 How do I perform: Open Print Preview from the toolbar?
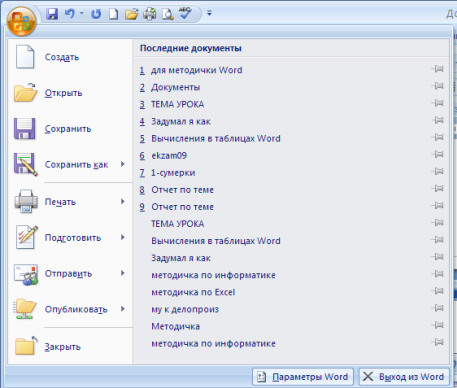pos(168,14)
